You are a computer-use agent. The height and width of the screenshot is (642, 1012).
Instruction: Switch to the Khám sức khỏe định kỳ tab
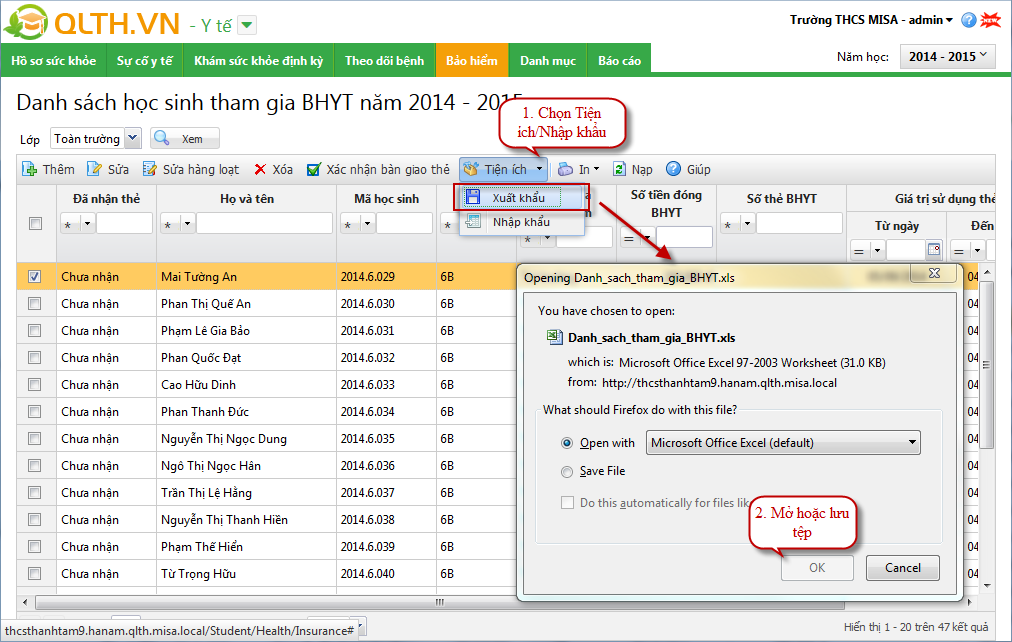[258, 61]
